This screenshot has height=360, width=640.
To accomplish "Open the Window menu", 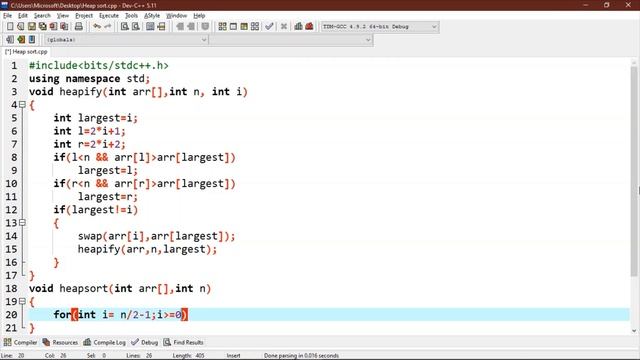I will point(176,16).
